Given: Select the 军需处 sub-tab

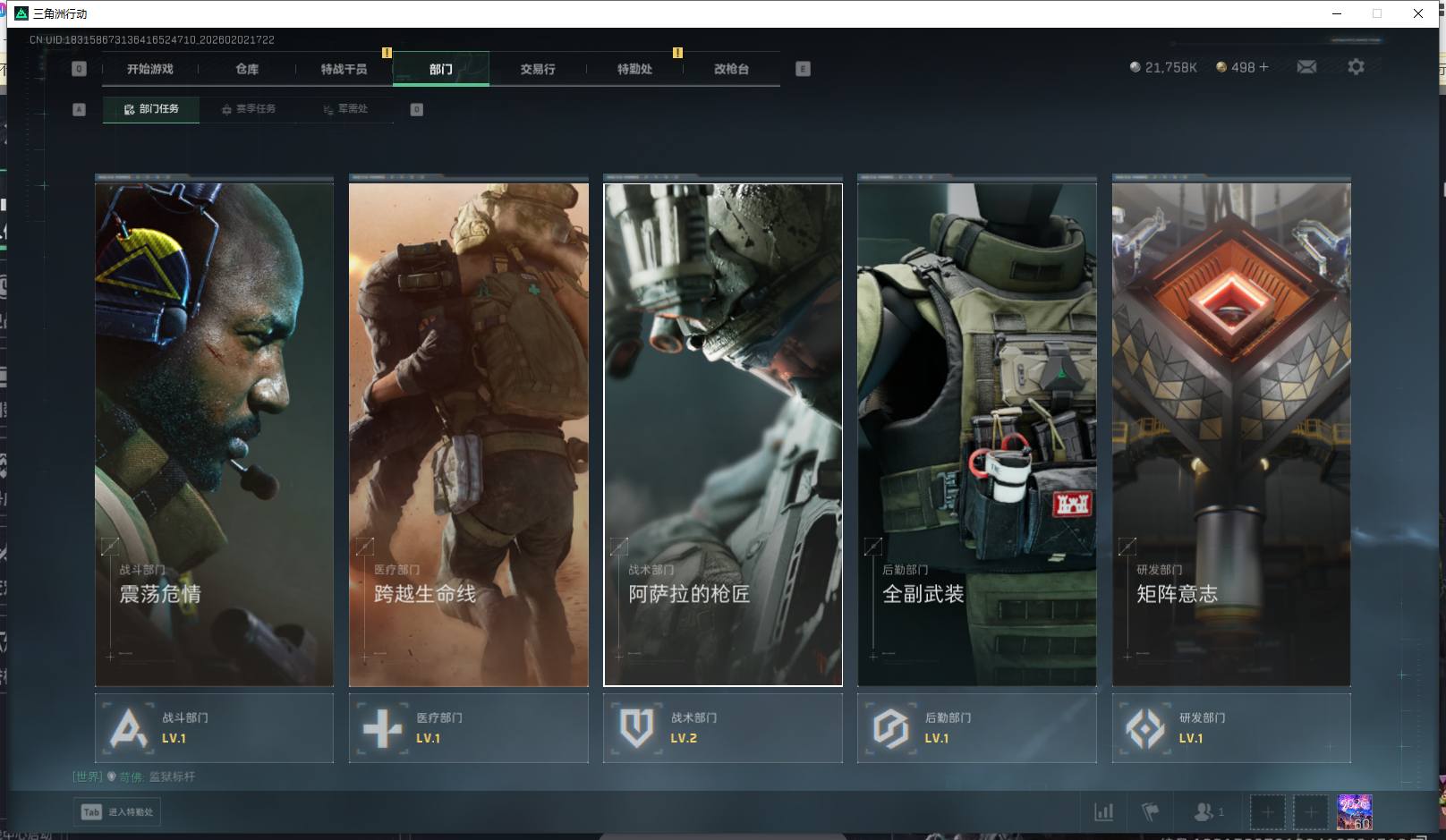Looking at the screenshot, I should [x=346, y=109].
